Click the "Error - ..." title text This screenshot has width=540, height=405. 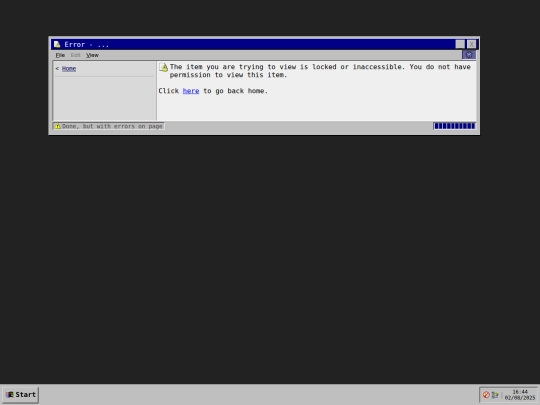[x=86, y=44]
